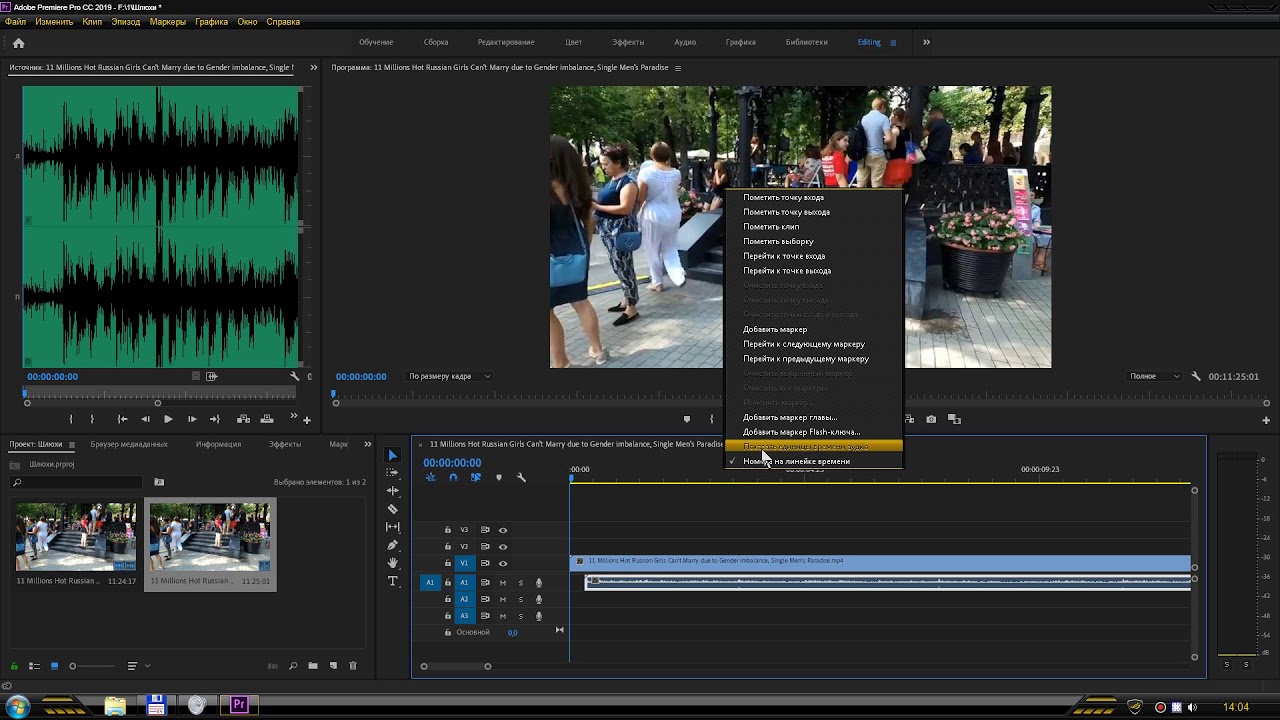Screen dimensions: 1280x720
Task: Mute audio track A1
Action: (x=503, y=582)
